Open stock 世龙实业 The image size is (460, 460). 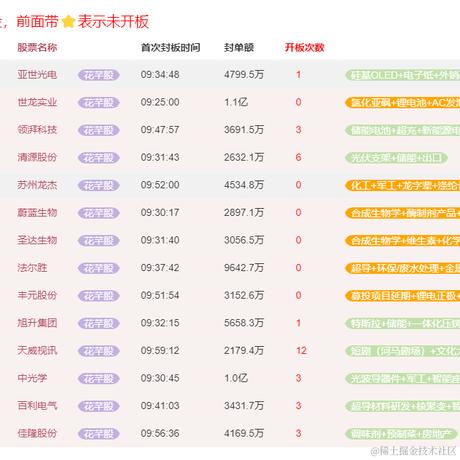(37, 102)
